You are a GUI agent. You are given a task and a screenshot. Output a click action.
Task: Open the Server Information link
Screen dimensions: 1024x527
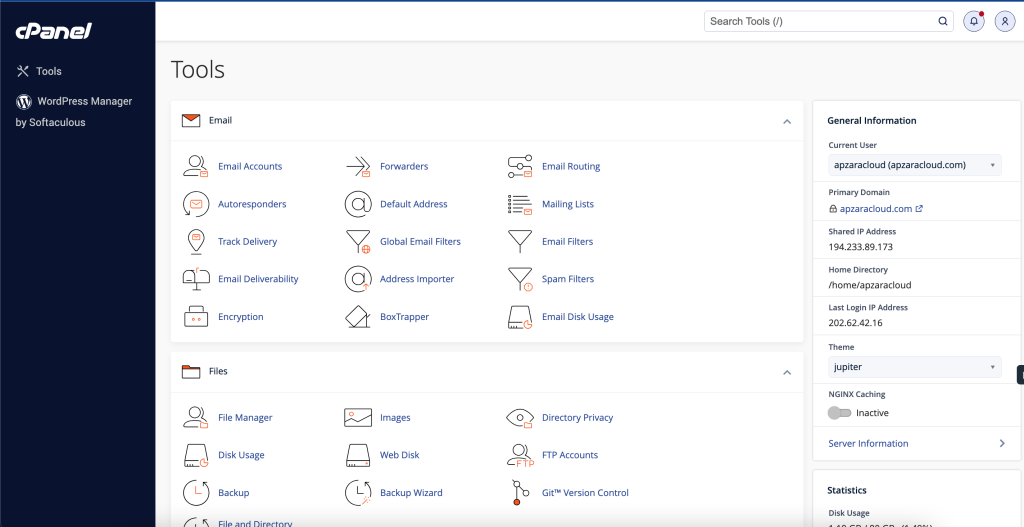coord(868,443)
